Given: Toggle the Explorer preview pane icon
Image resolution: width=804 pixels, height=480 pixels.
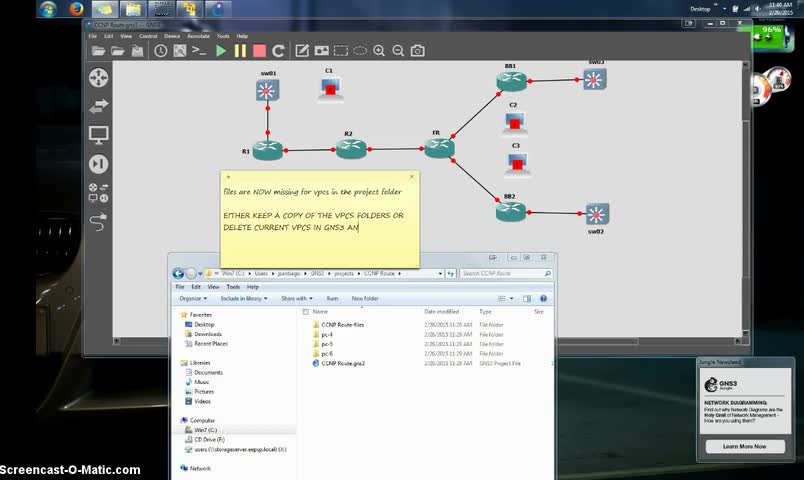Looking at the screenshot, I should click(x=527, y=298).
